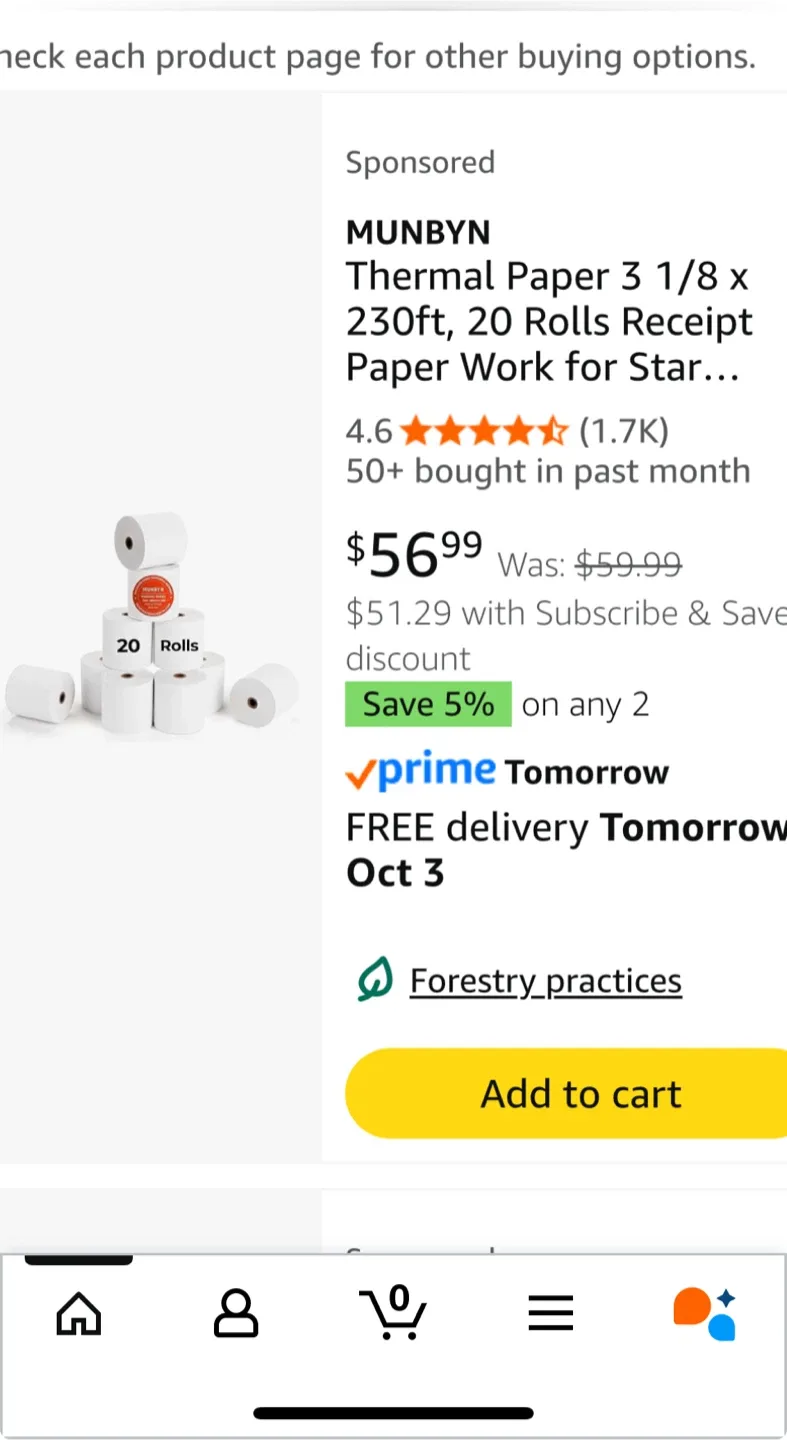Viewport: 787px width, 1440px height.
Task: Open the MUNBYN thermal paper product title
Action: 548,322
